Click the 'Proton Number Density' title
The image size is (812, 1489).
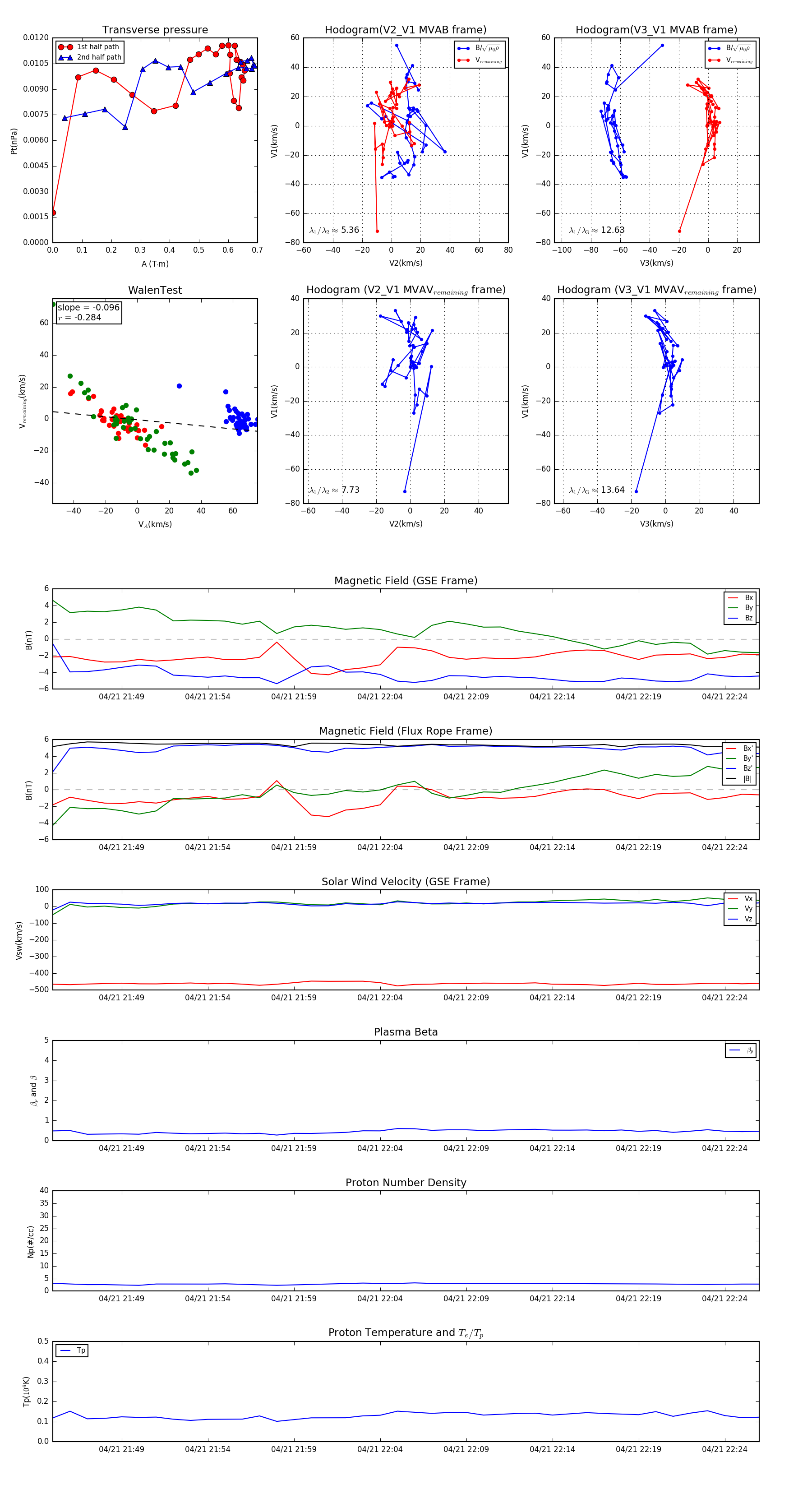406,1183
